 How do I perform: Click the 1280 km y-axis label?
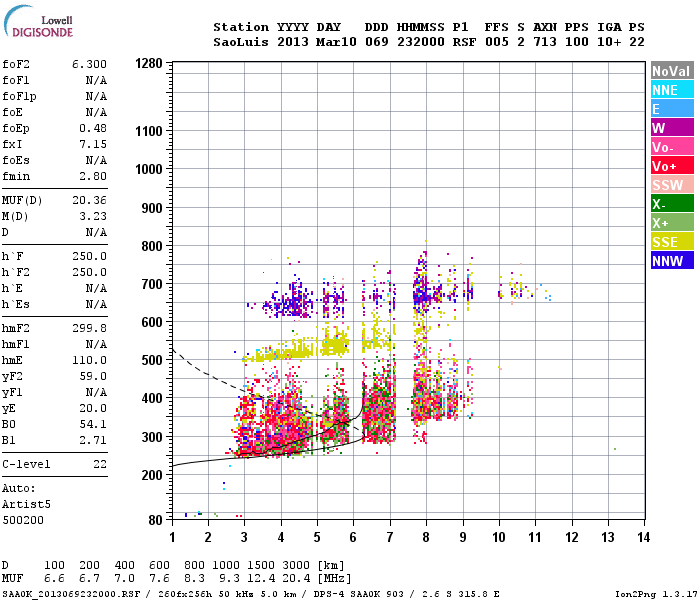149,63
